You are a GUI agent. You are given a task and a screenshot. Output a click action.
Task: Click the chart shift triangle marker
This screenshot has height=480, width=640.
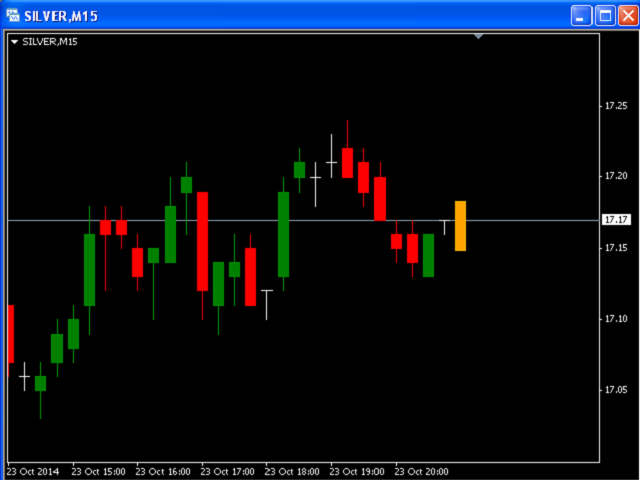click(x=478, y=37)
